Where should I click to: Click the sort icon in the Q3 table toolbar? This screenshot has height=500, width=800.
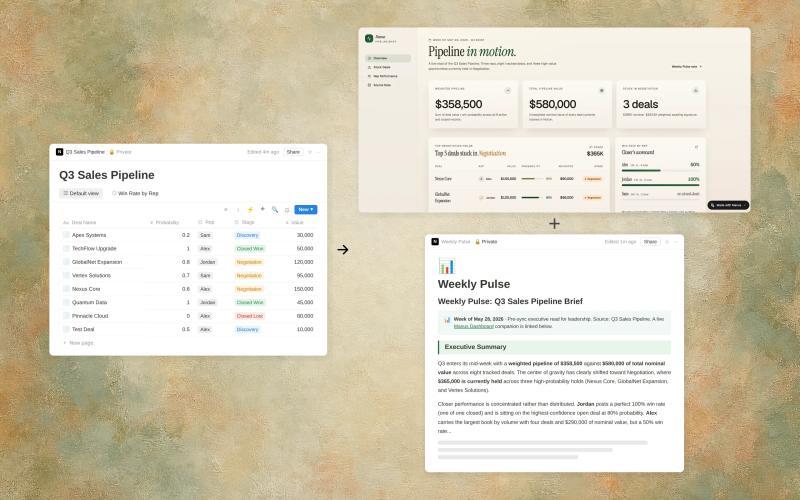pos(238,210)
